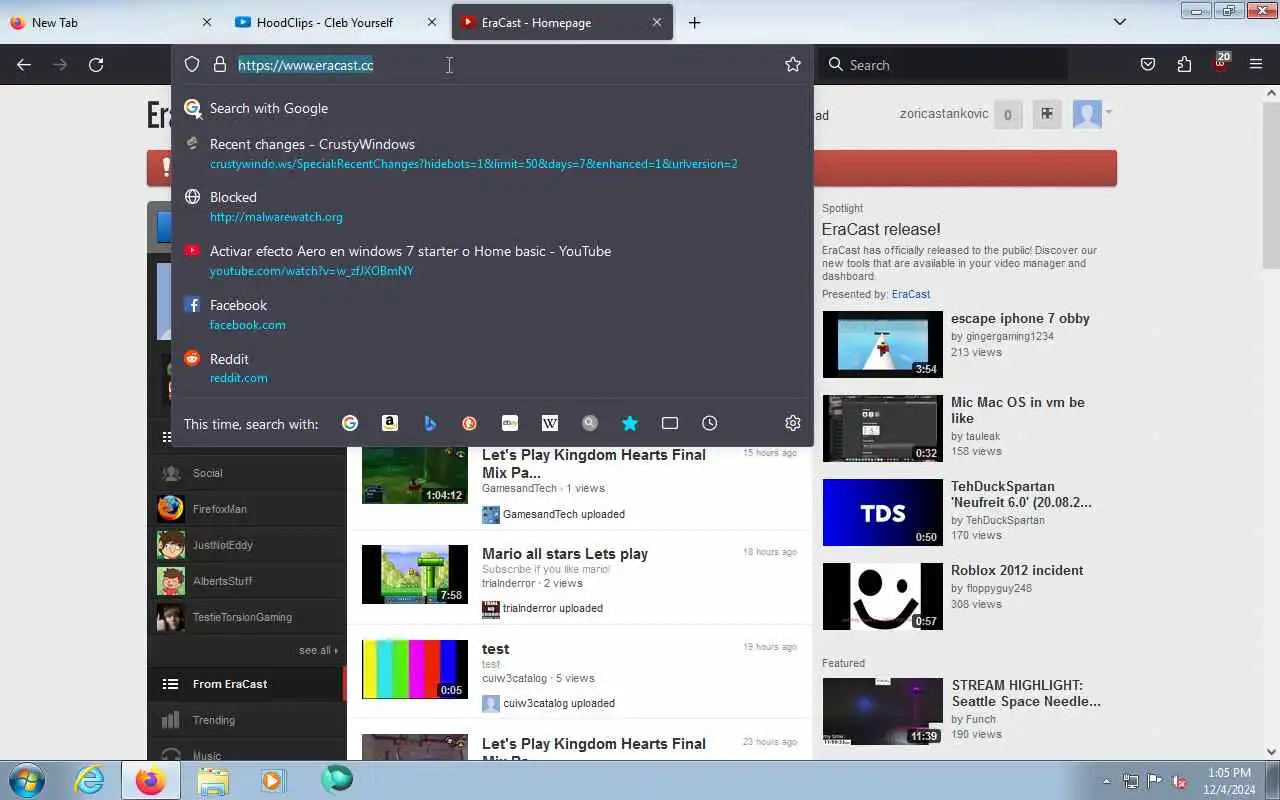Open Roblox 2012 incident video title

[1017, 570]
